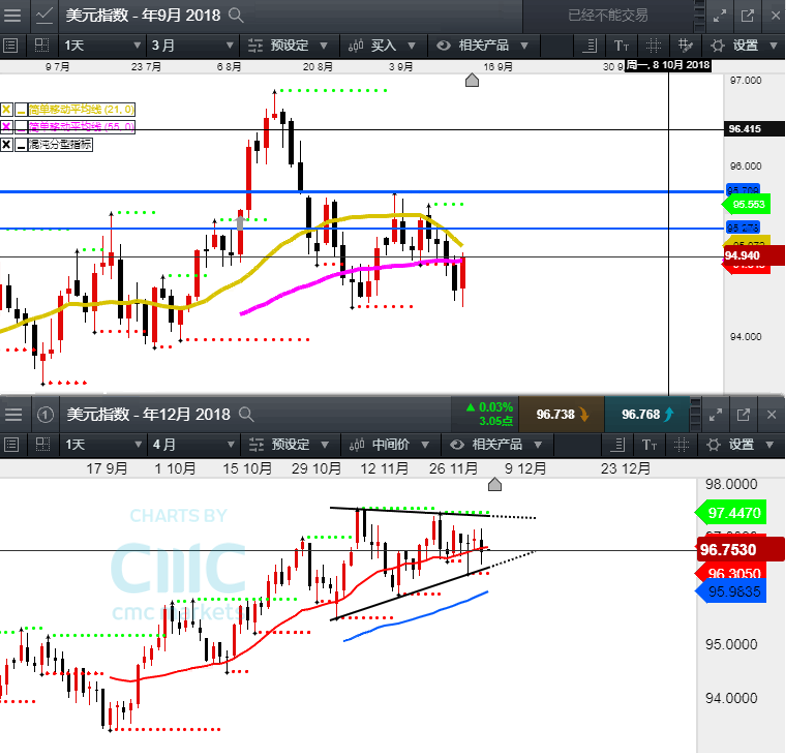
Task: Change 1天 interval in bottom chart
Action: [x=103, y=445]
